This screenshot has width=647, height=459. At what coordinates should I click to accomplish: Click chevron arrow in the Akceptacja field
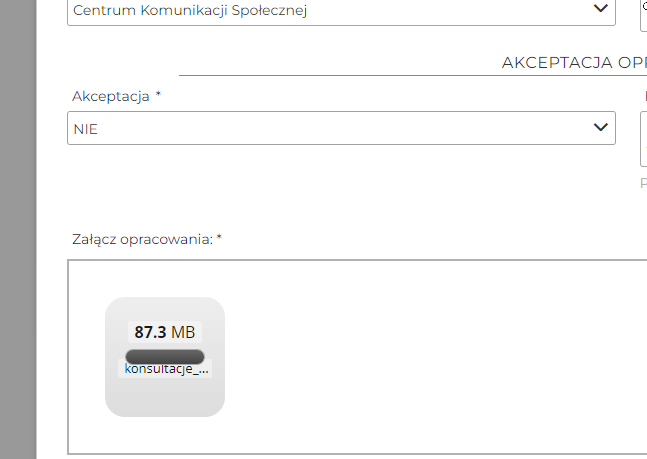pos(600,127)
